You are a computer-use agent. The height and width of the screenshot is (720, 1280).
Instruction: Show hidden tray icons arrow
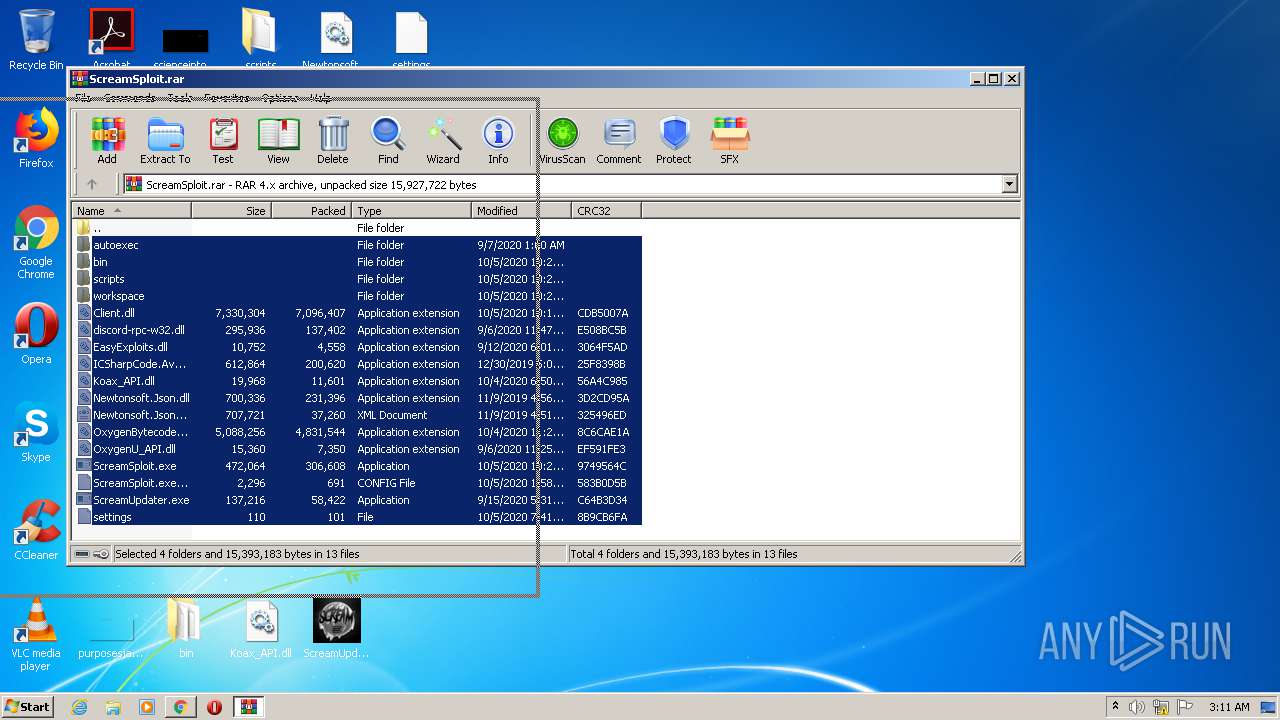1115,707
